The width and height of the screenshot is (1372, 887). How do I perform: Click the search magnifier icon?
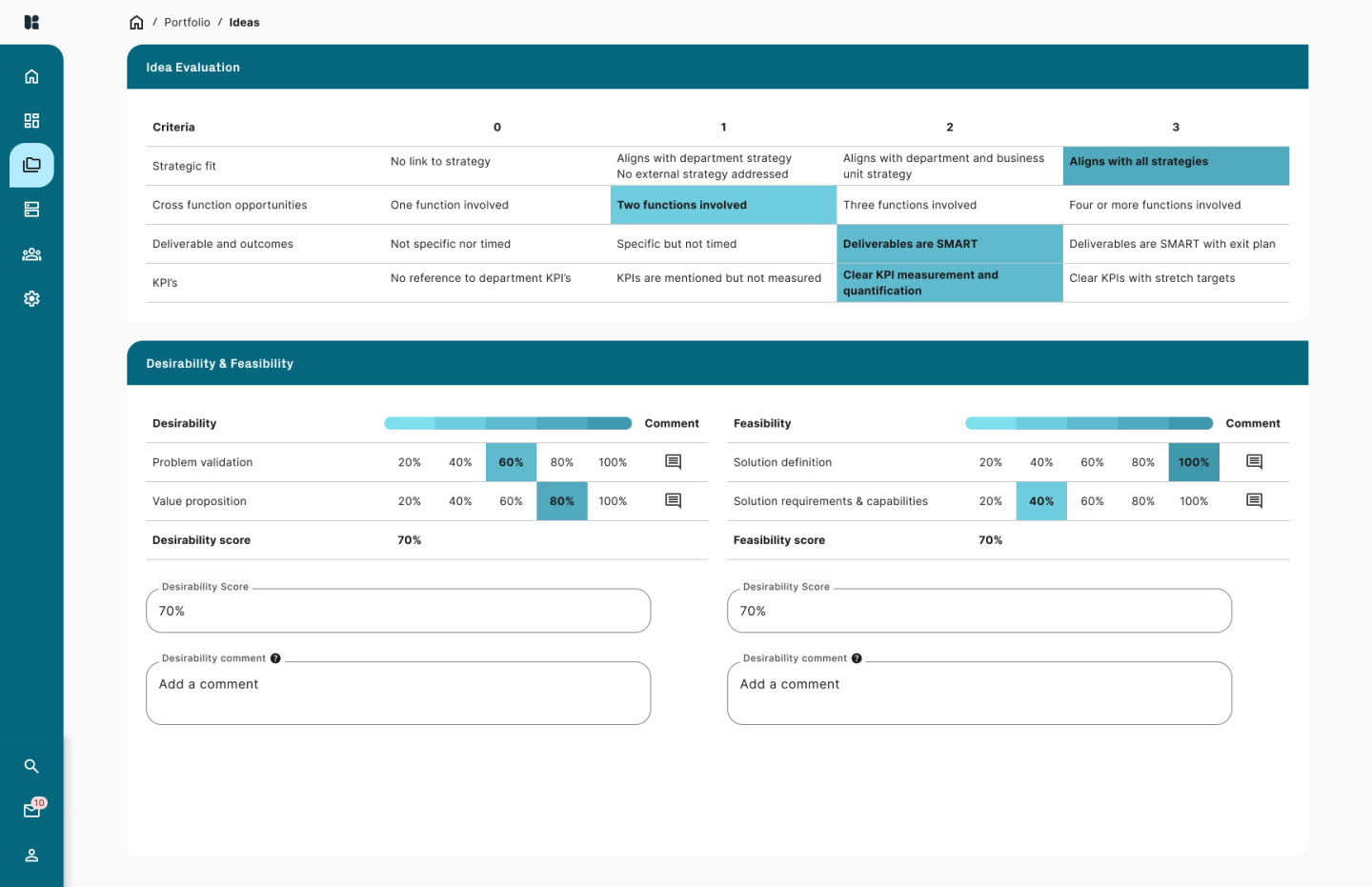[x=31, y=765]
